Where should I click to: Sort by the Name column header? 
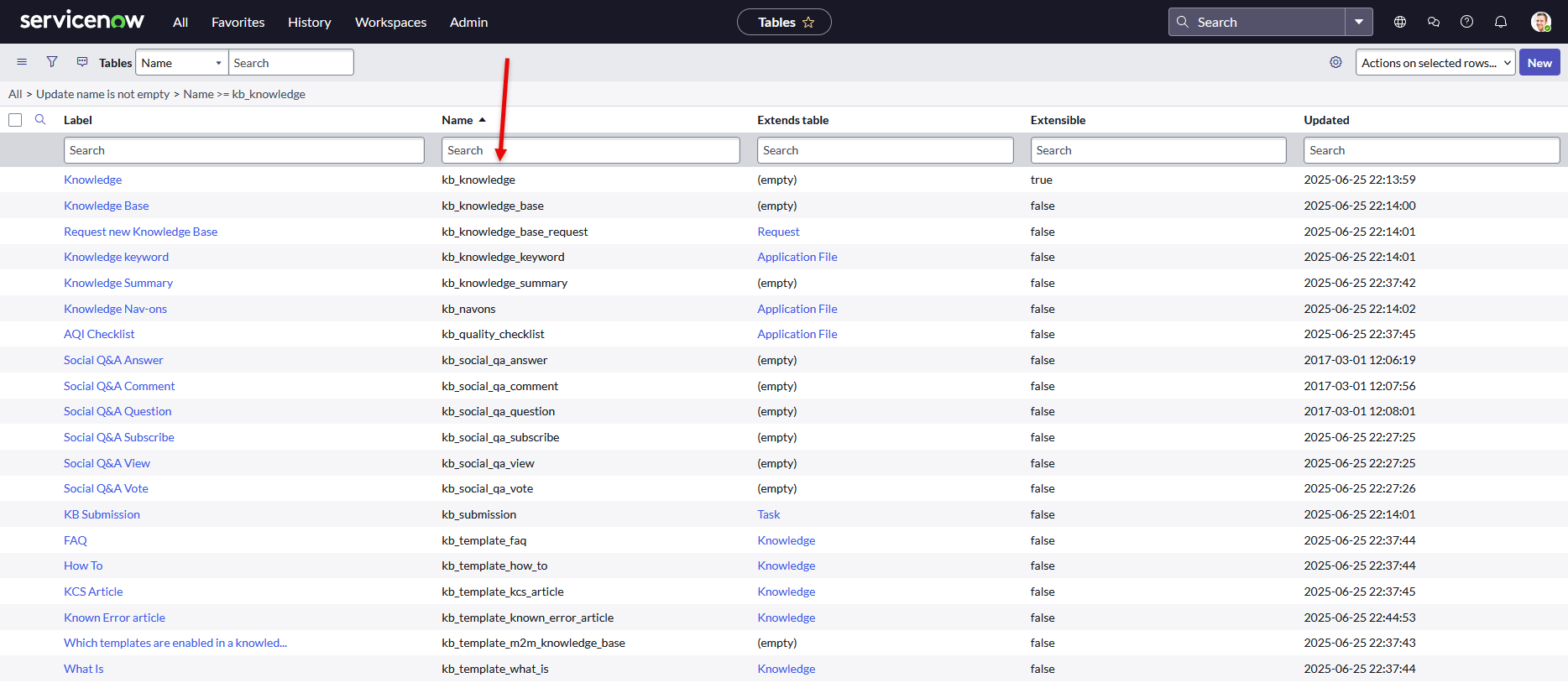click(457, 120)
